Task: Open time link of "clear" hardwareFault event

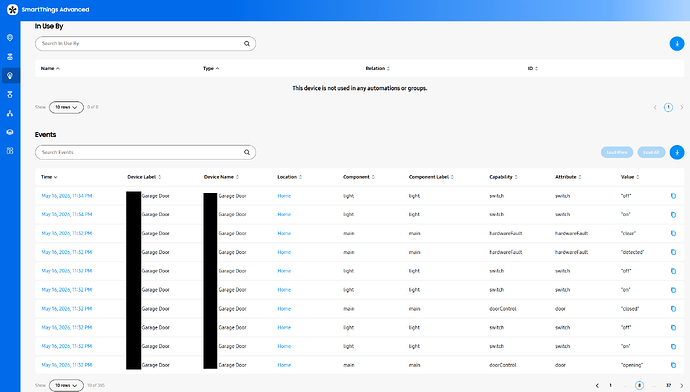Action: (x=67, y=233)
